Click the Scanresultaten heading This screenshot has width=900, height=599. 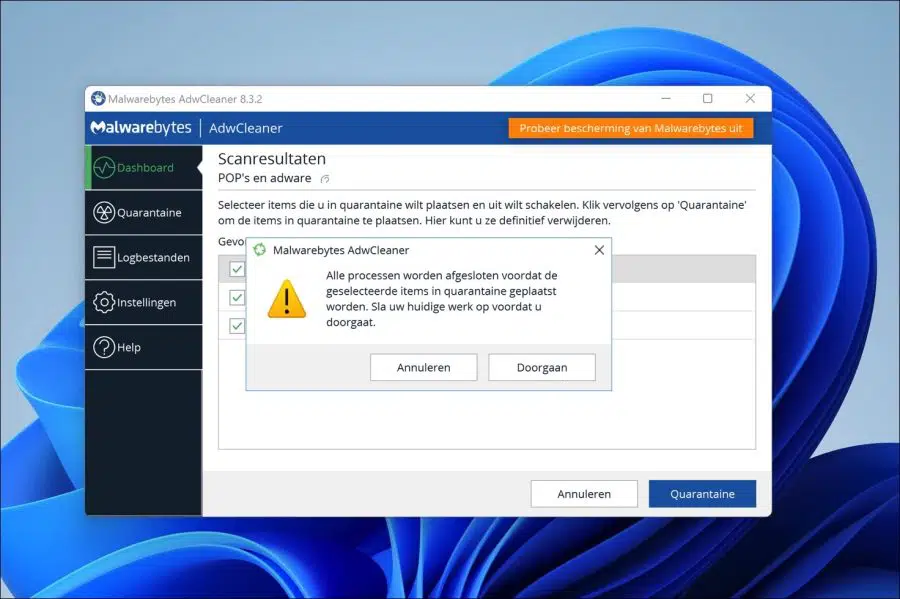(271, 159)
